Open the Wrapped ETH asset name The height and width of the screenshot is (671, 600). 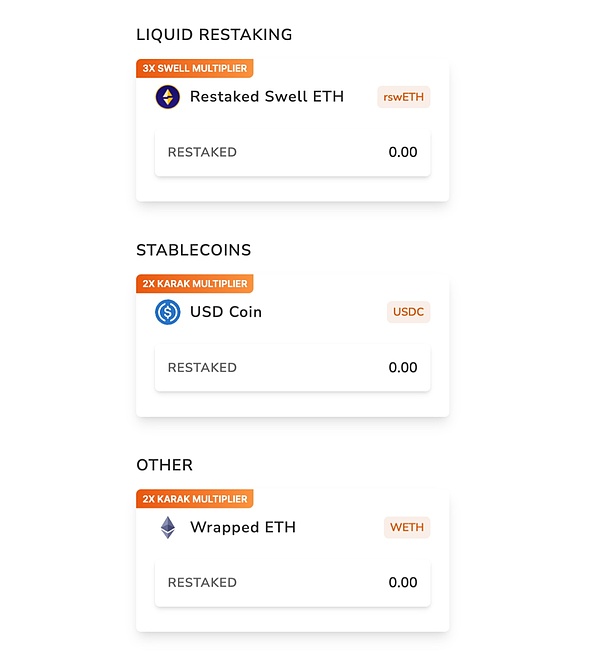click(x=243, y=527)
